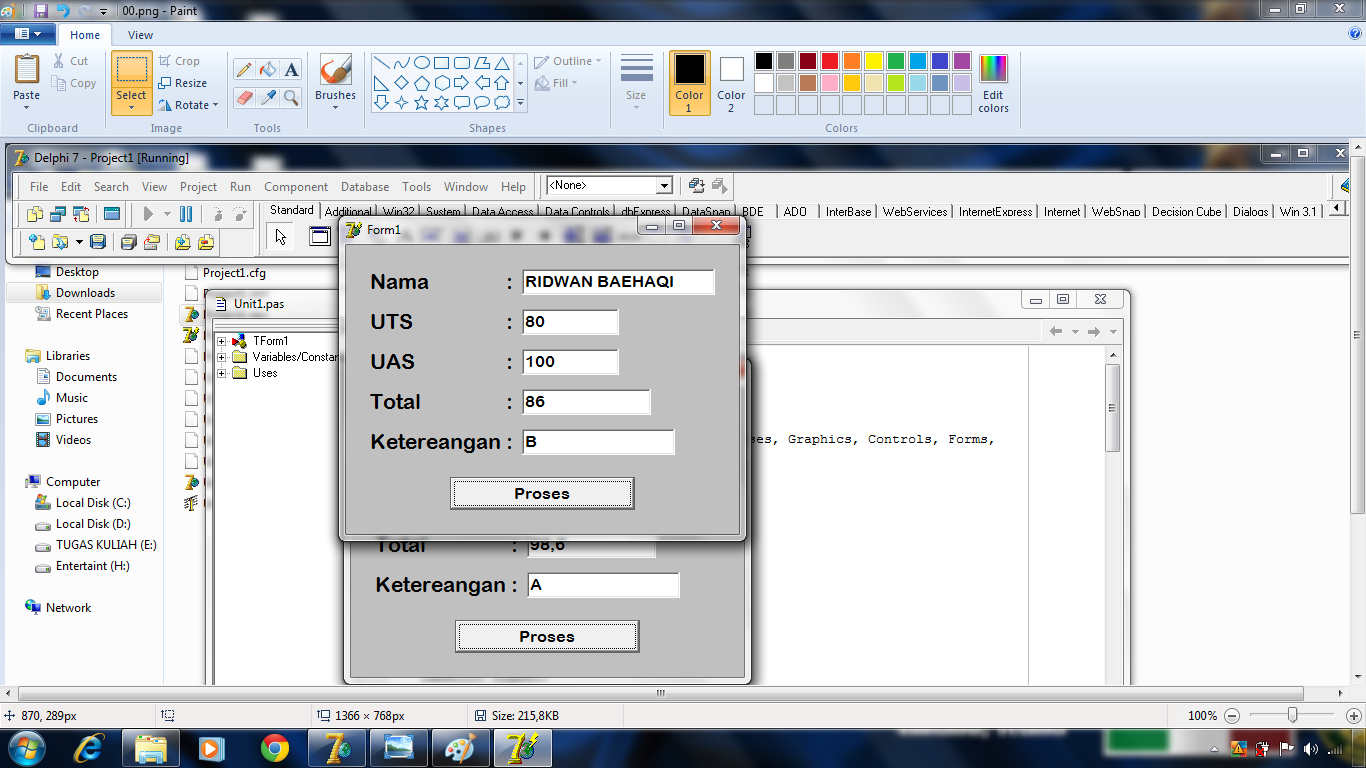This screenshot has width=1366, height=768.
Task: Open the Edit colors dialog
Action: click(x=993, y=83)
